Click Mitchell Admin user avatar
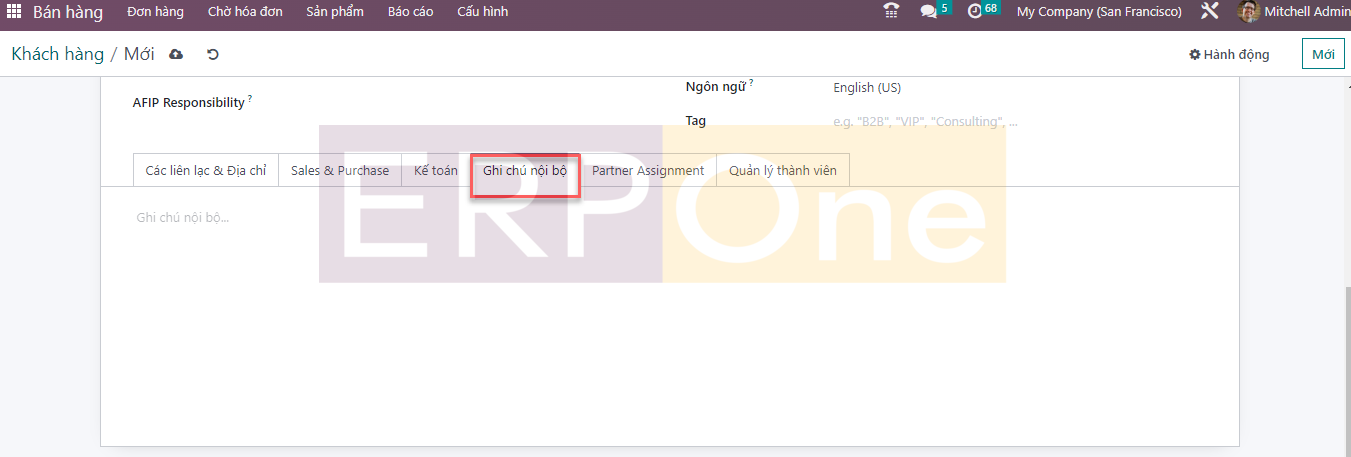Image resolution: width=1351 pixels, height=457 pixels. pyautogui.click(x=1249, y=12)
